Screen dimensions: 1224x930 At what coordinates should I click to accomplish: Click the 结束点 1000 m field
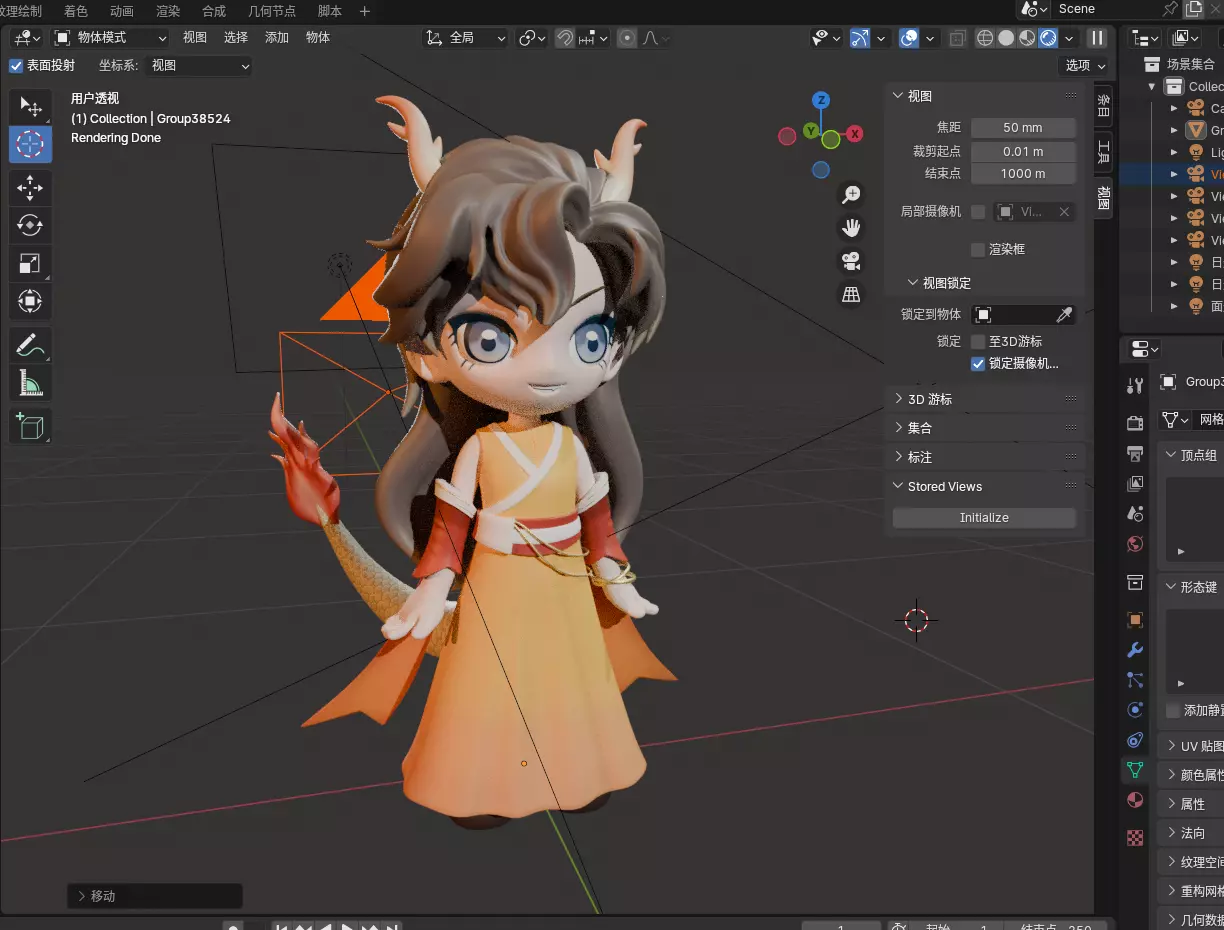pos(1023,174)
